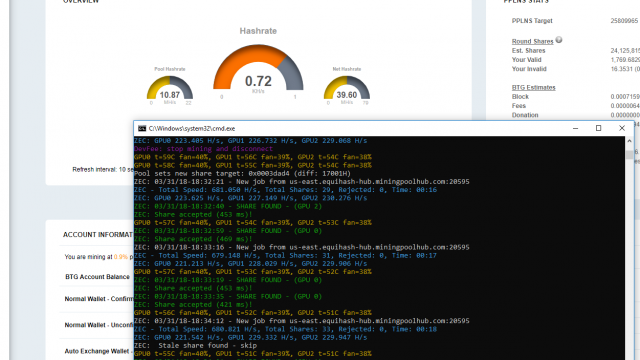640x360 pixels.
Task: Click the cmd.exe window title text
Action: click(x=191, y=129)
